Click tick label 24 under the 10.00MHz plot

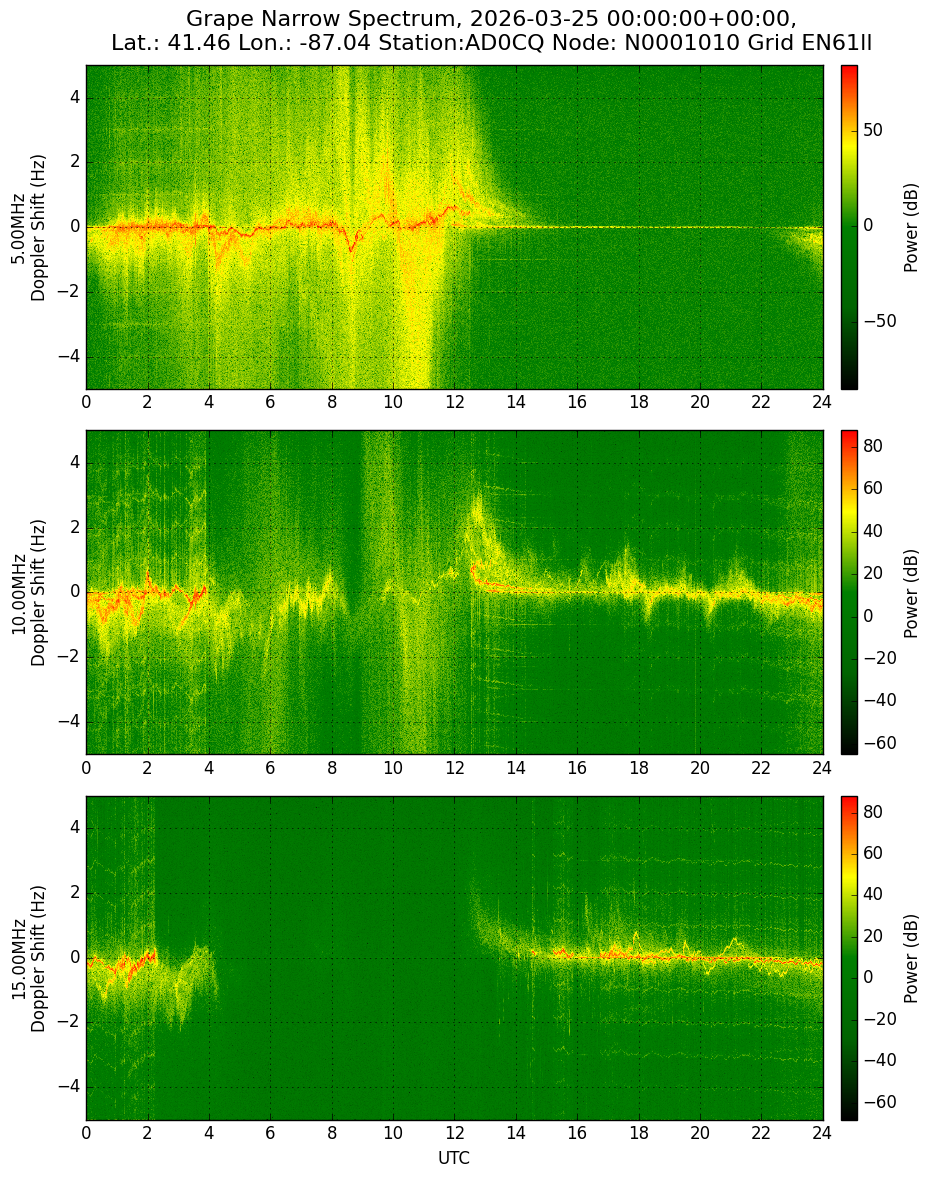click(822, 767)
